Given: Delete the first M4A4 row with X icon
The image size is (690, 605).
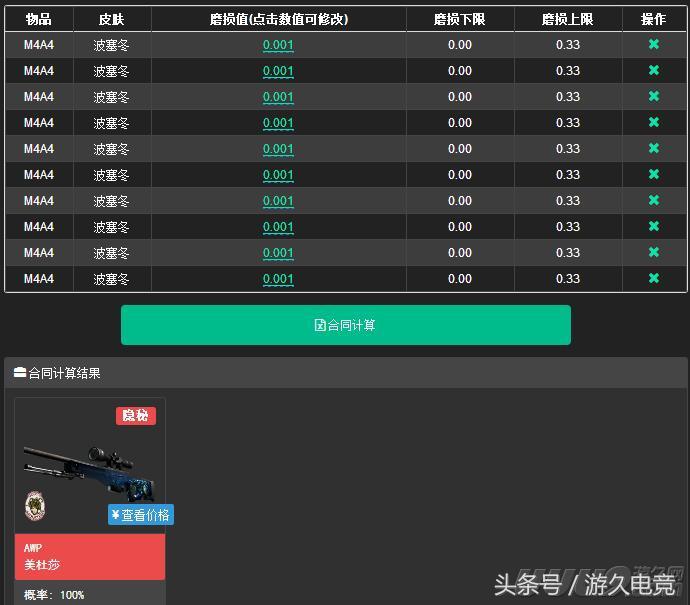Looking at the screenshot, I should [x=653, y=45].
